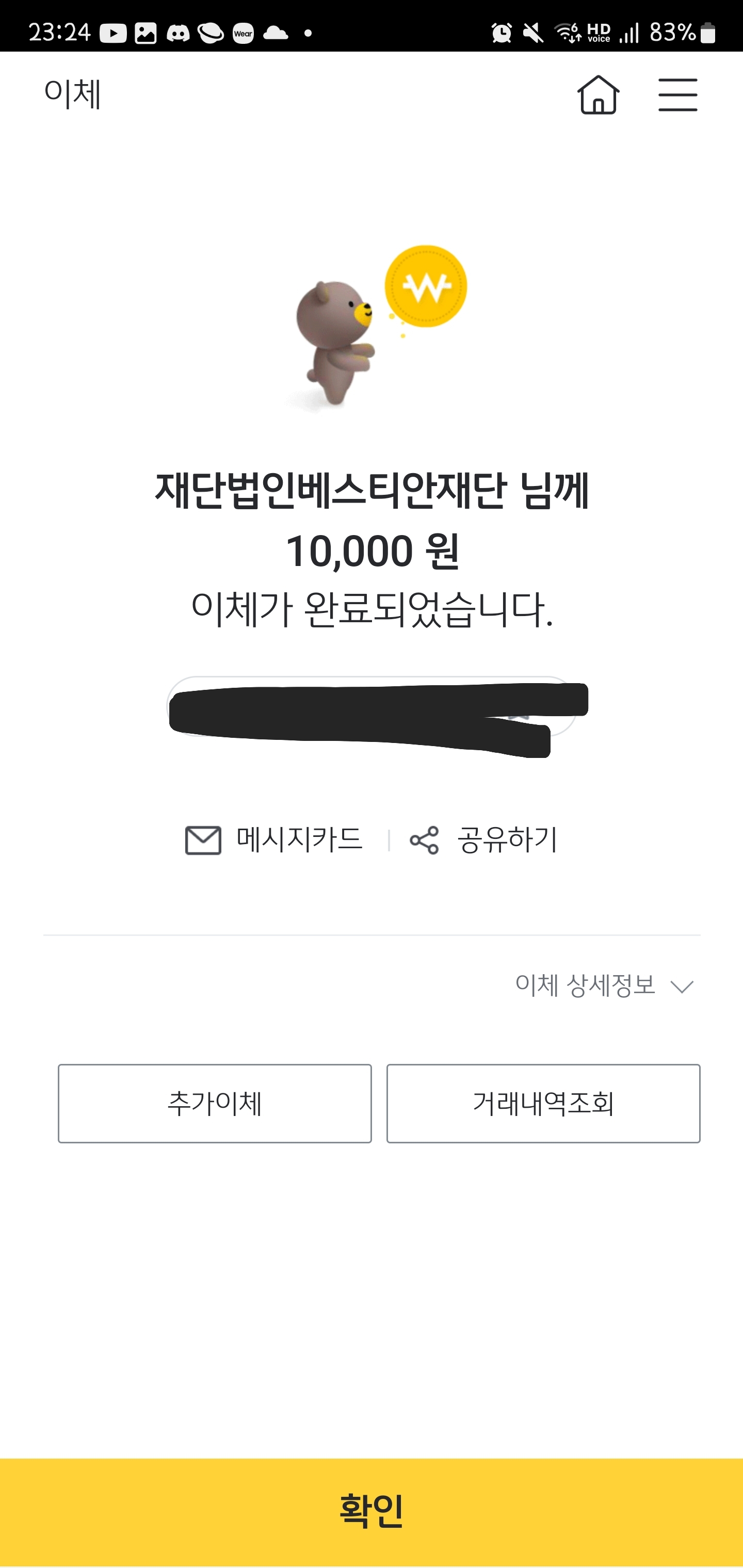The image size is (743, 1568).
Task: Tap the yellow won coin icon
Action: pyautogui.click(x=426, y=286)
